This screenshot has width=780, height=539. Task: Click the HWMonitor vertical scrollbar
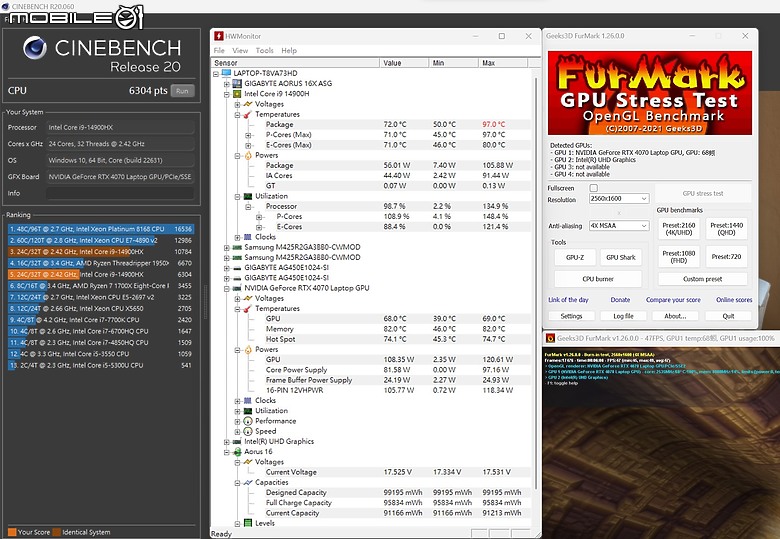click(x=536, y=283)
